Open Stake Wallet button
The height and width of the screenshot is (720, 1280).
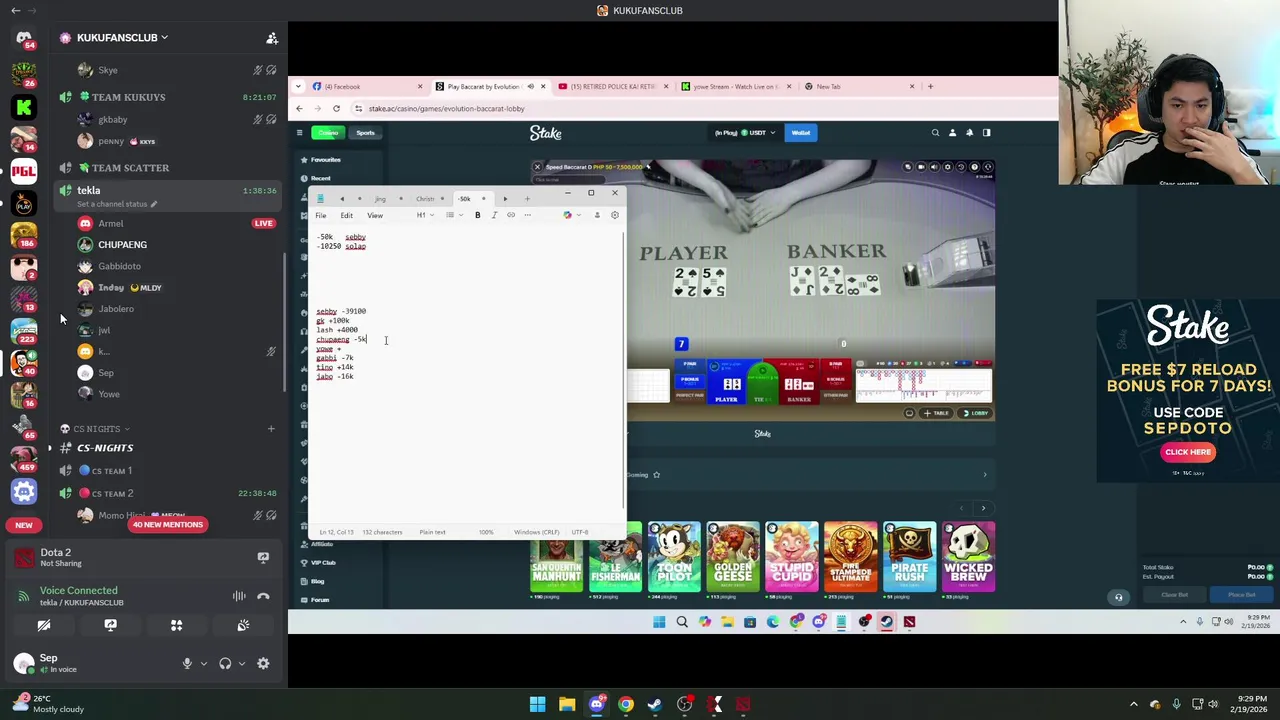coord(801,132)
